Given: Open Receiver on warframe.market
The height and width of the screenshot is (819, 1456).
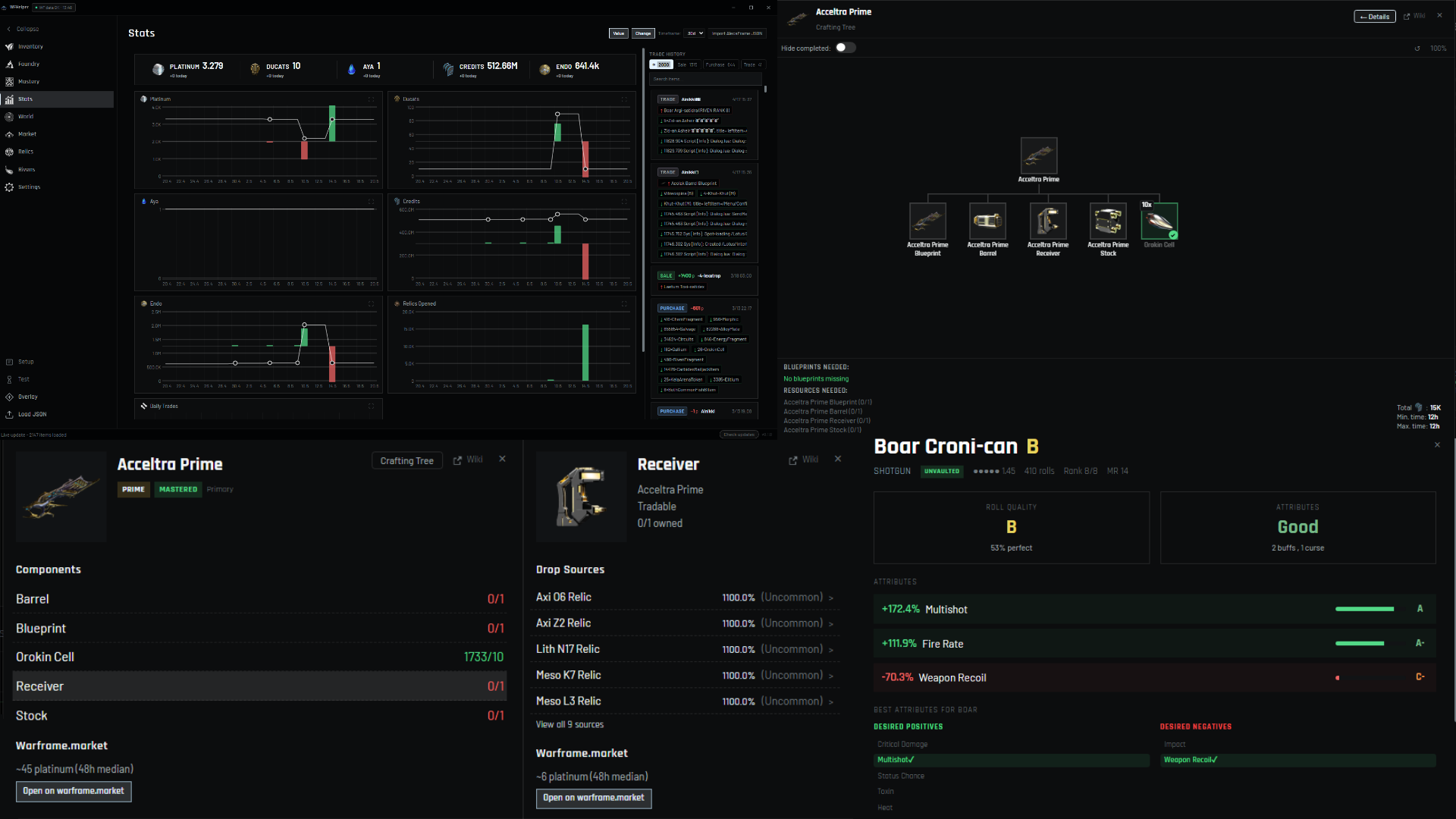Looking at the screenshot, I should (594, 798).
